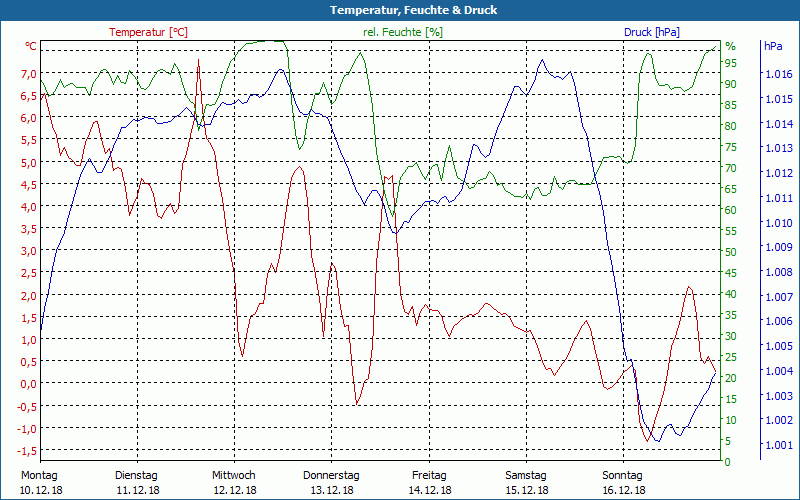Screen dimensions: 800x500
Task: Click the '6,5' temperature axis value
Action: tap(29, 96)
